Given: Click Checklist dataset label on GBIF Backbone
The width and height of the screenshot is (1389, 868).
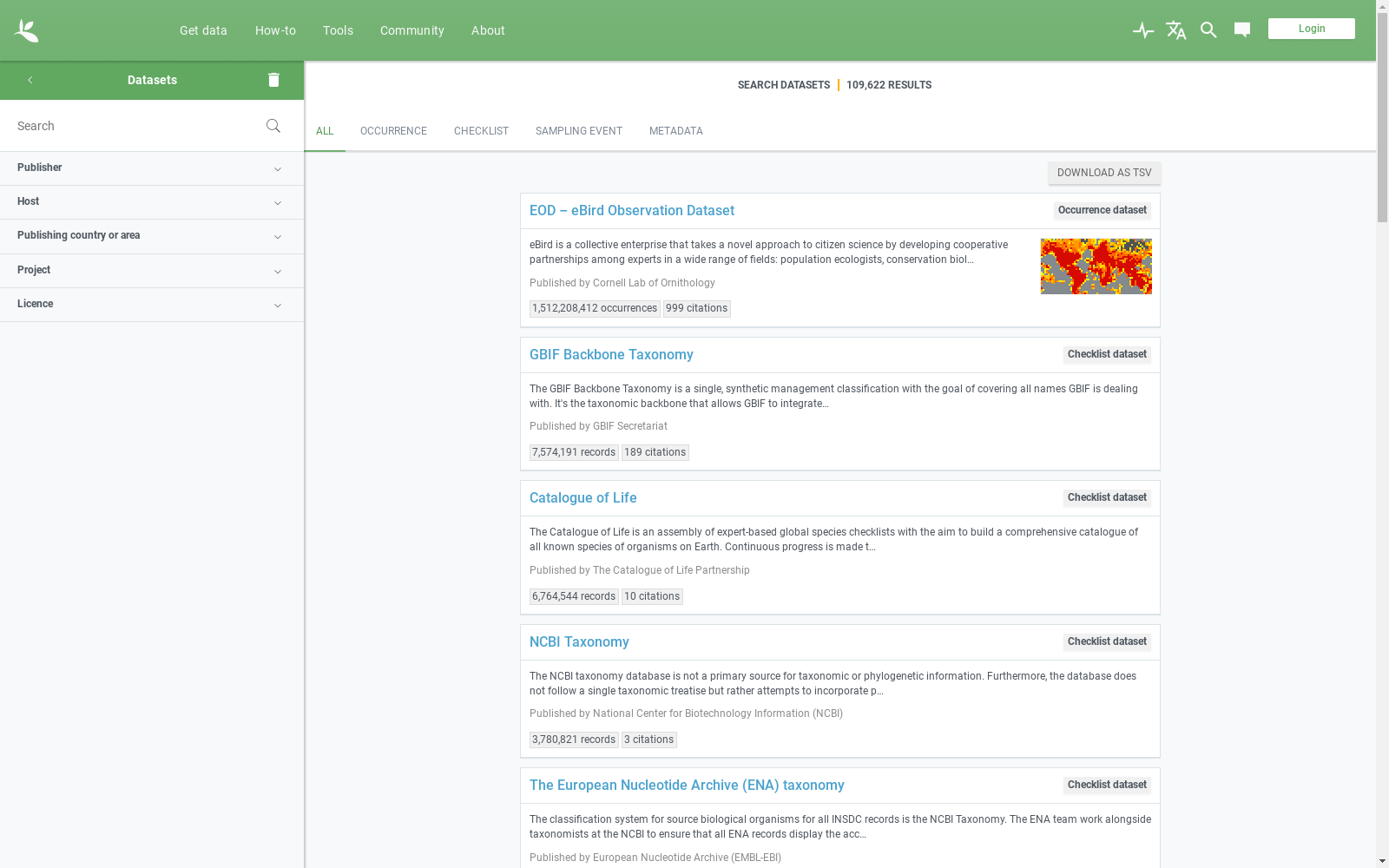Looking at the screenshot, I should click(x=1107, y=355).
